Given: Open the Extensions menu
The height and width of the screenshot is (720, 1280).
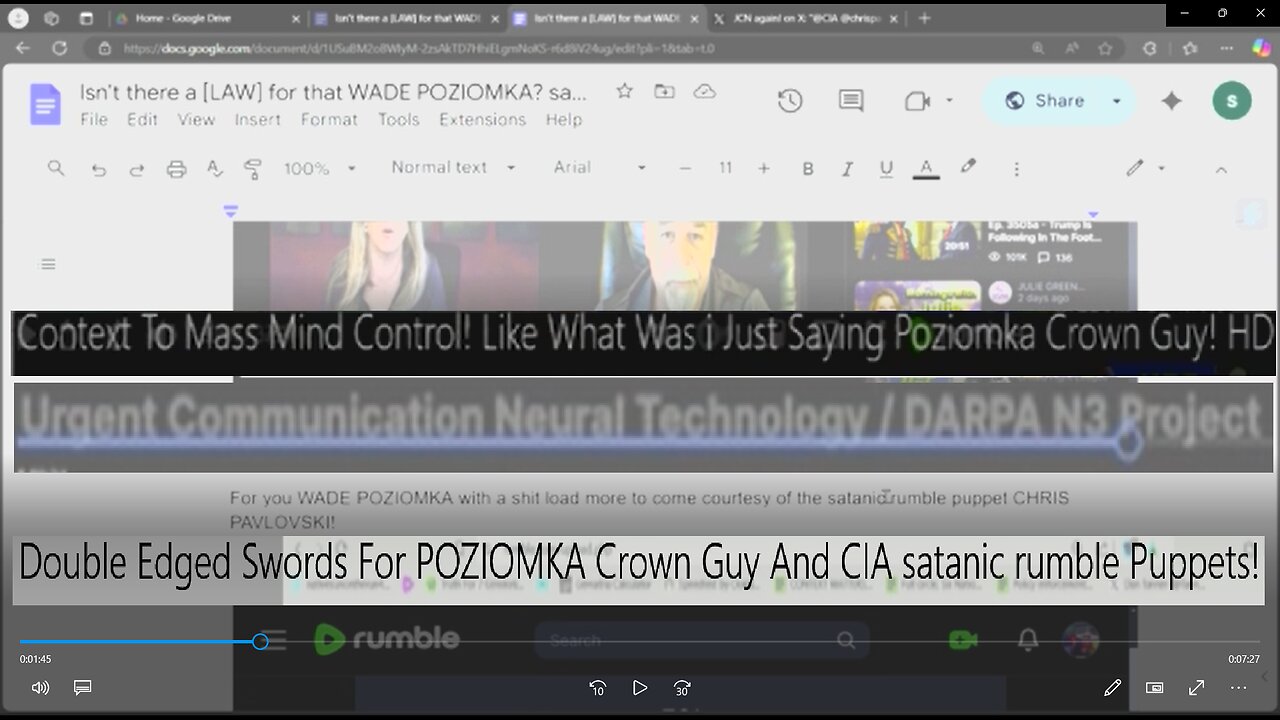Looking at the screenshot, I should 482,119.
